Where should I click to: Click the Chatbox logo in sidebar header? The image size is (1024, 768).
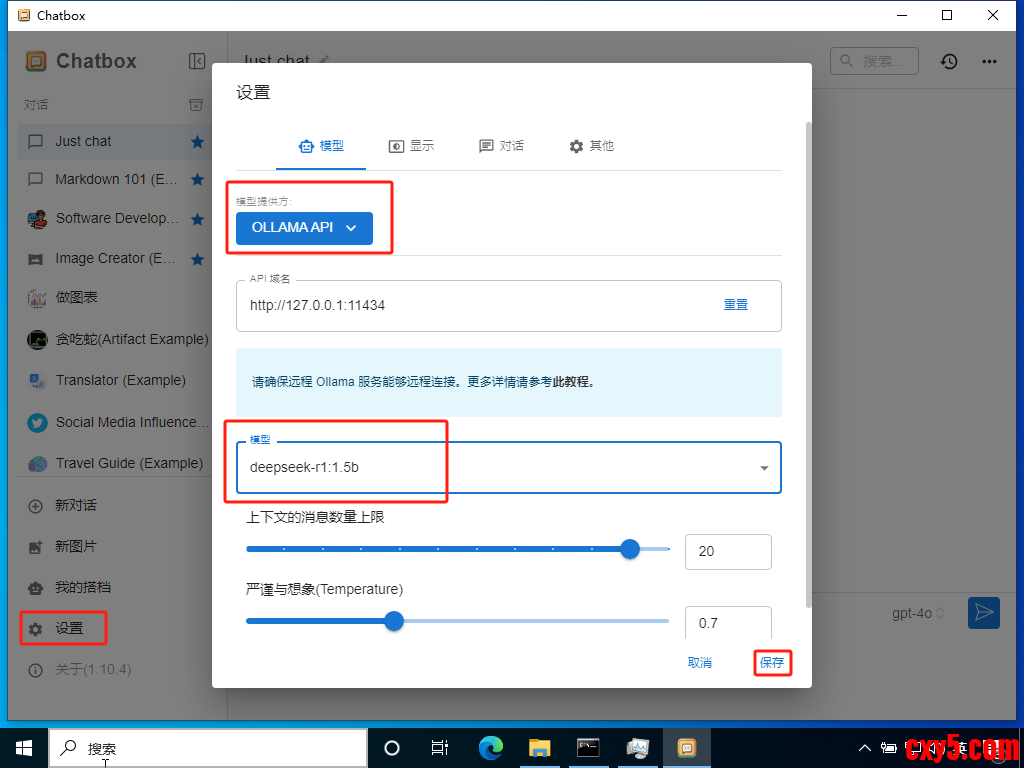[x=36, y=61]
